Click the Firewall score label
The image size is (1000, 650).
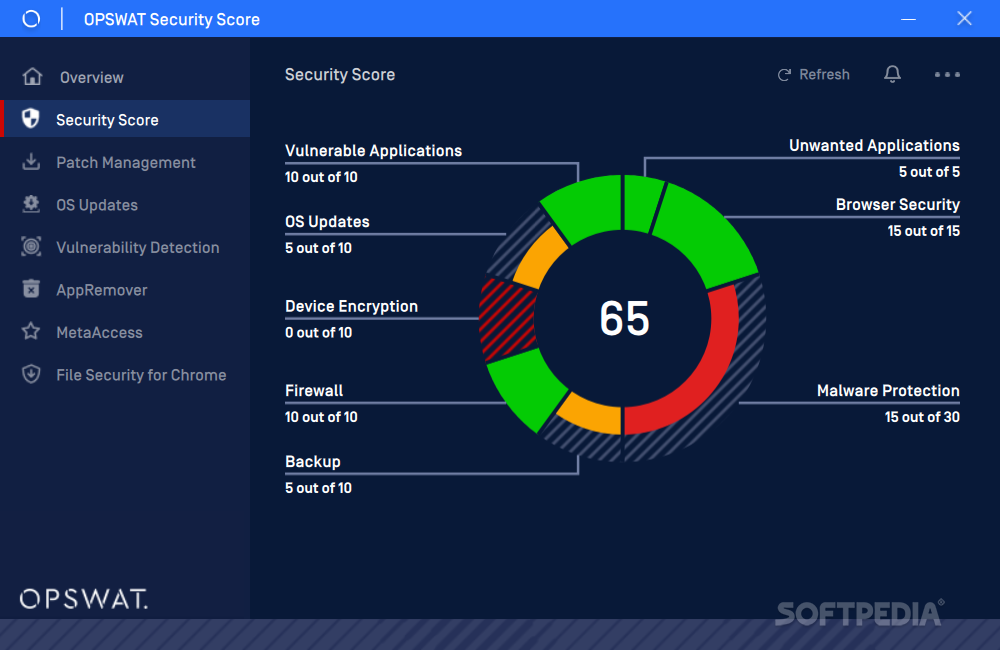pyautogui.click(x=314, y=390)
